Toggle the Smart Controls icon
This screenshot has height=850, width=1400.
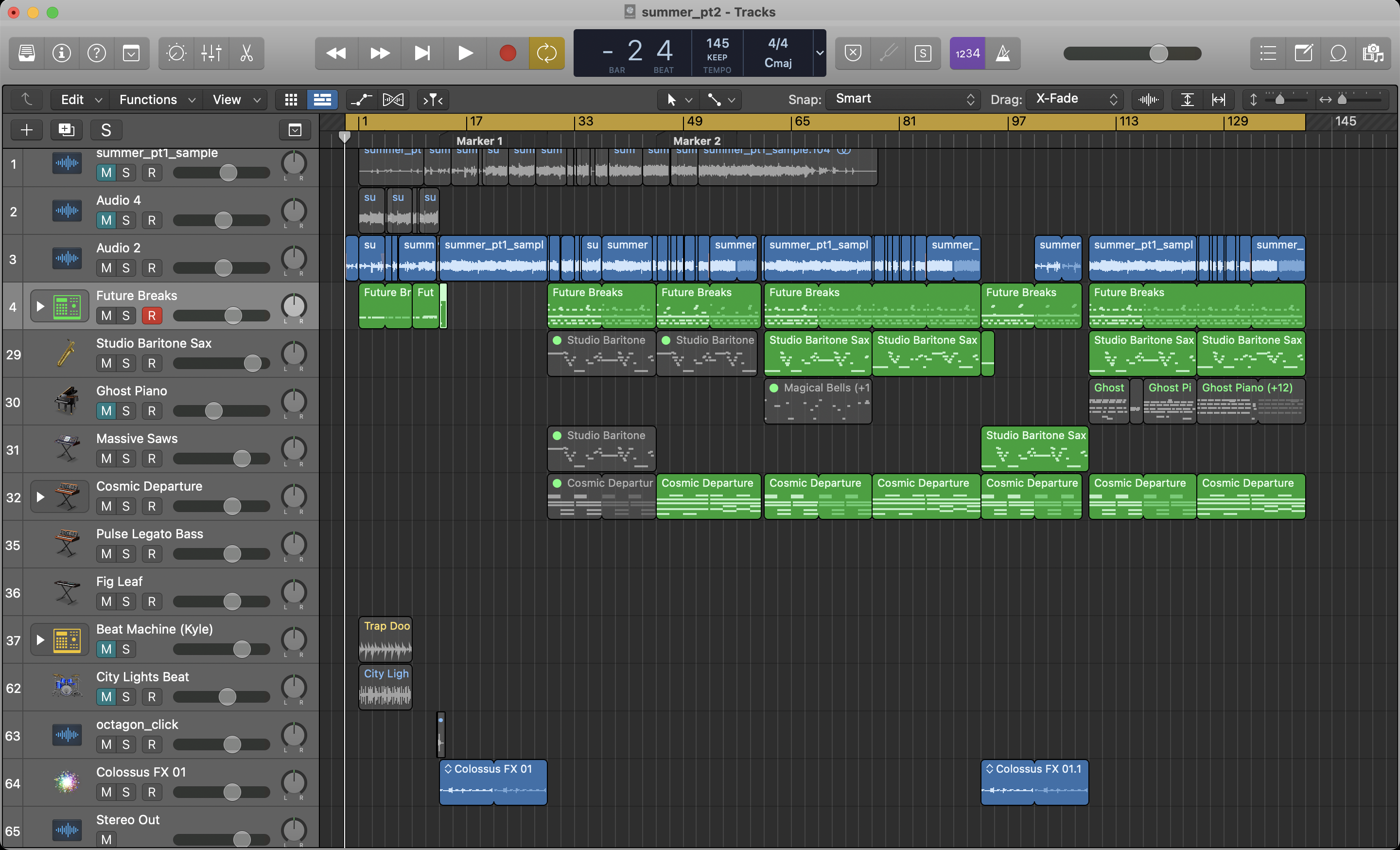click(x=176, y=53)
